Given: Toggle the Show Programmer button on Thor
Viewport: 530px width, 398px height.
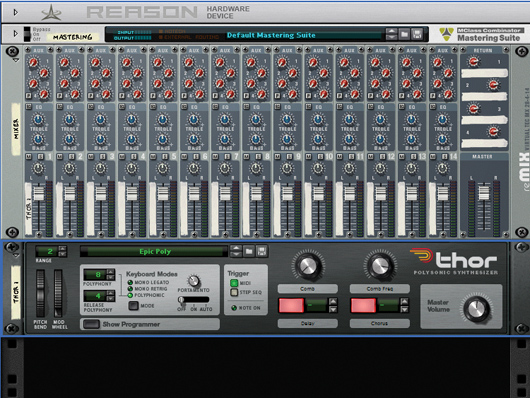Looking at the screenshot, I should coord(91,324).
